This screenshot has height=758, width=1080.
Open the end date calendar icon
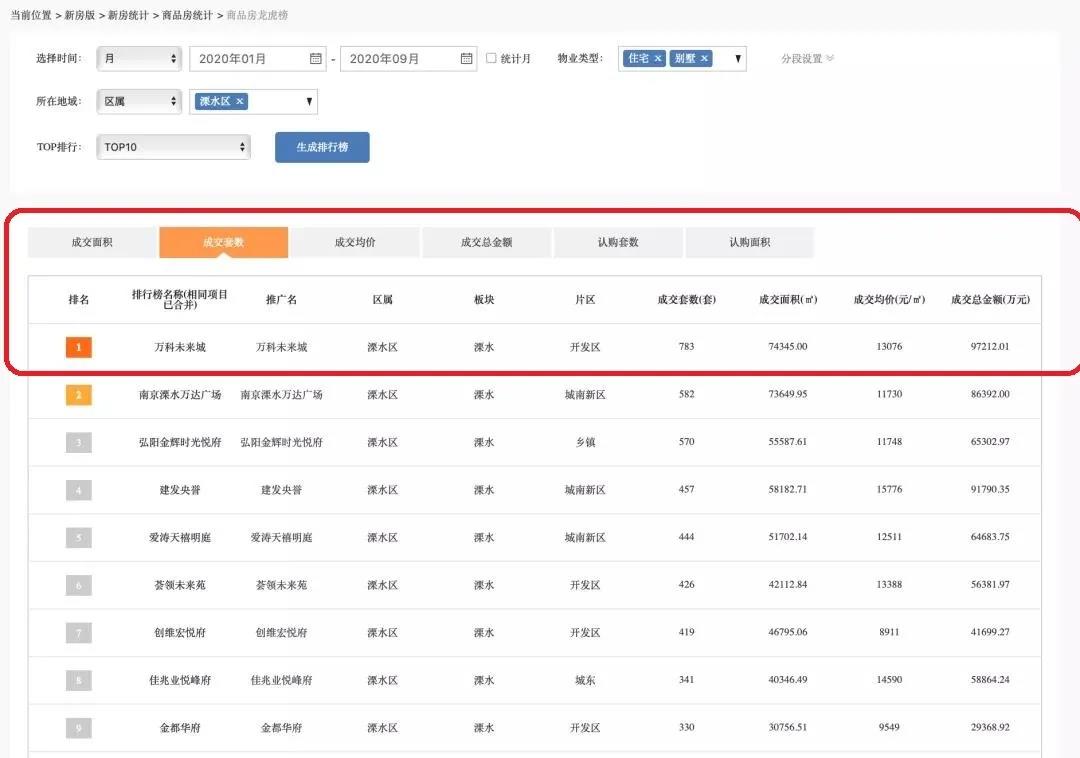467,59
